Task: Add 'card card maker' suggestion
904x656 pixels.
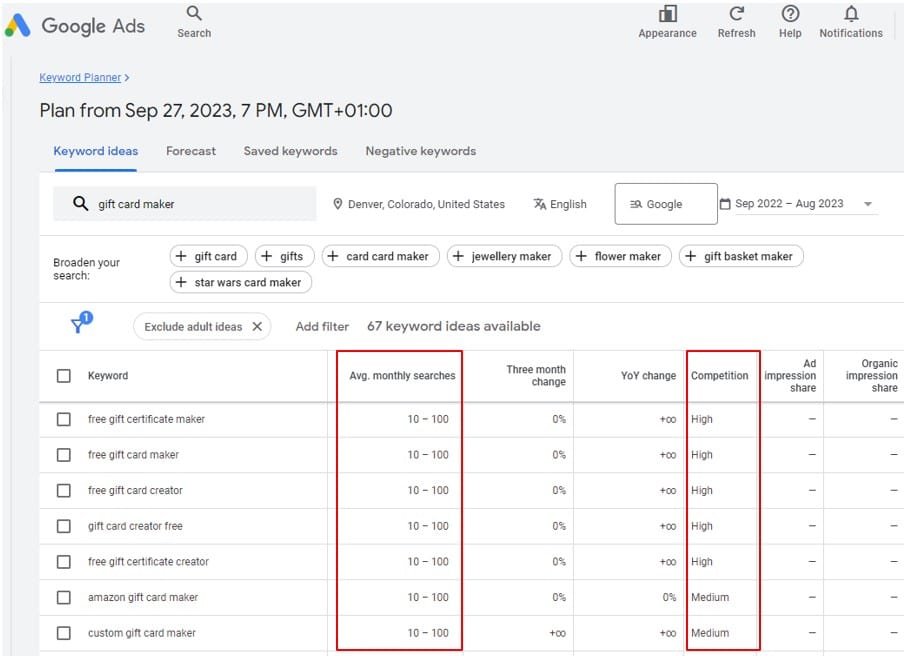Action: [381, 257]
